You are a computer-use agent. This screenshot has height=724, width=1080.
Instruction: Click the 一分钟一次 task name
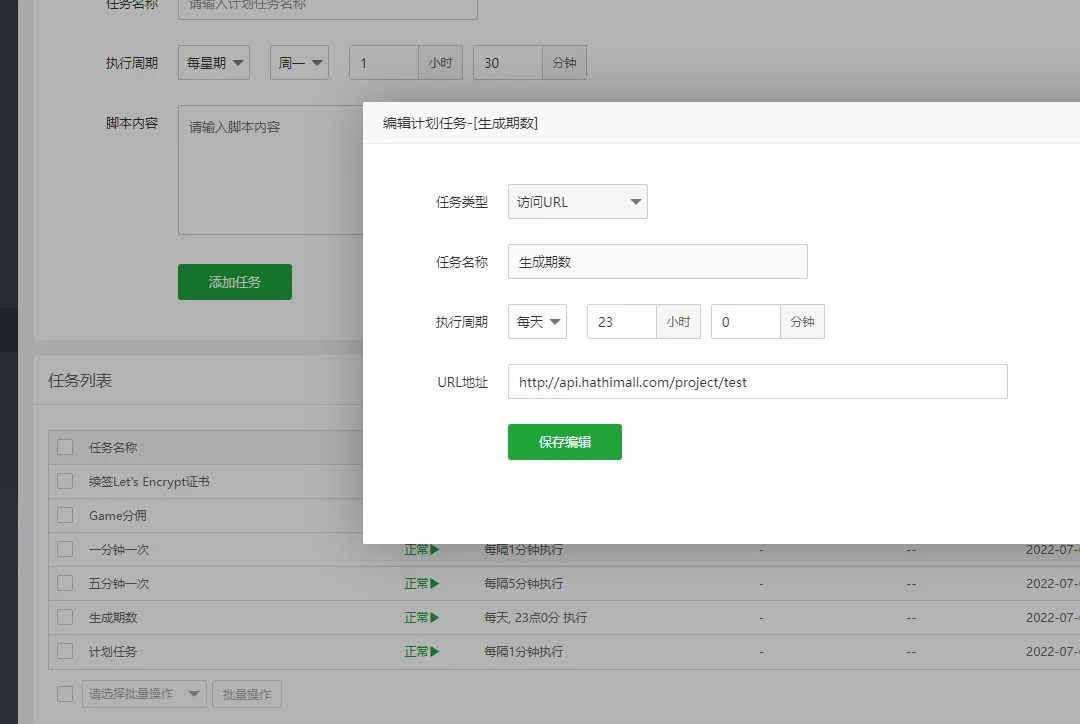(119, 550)
